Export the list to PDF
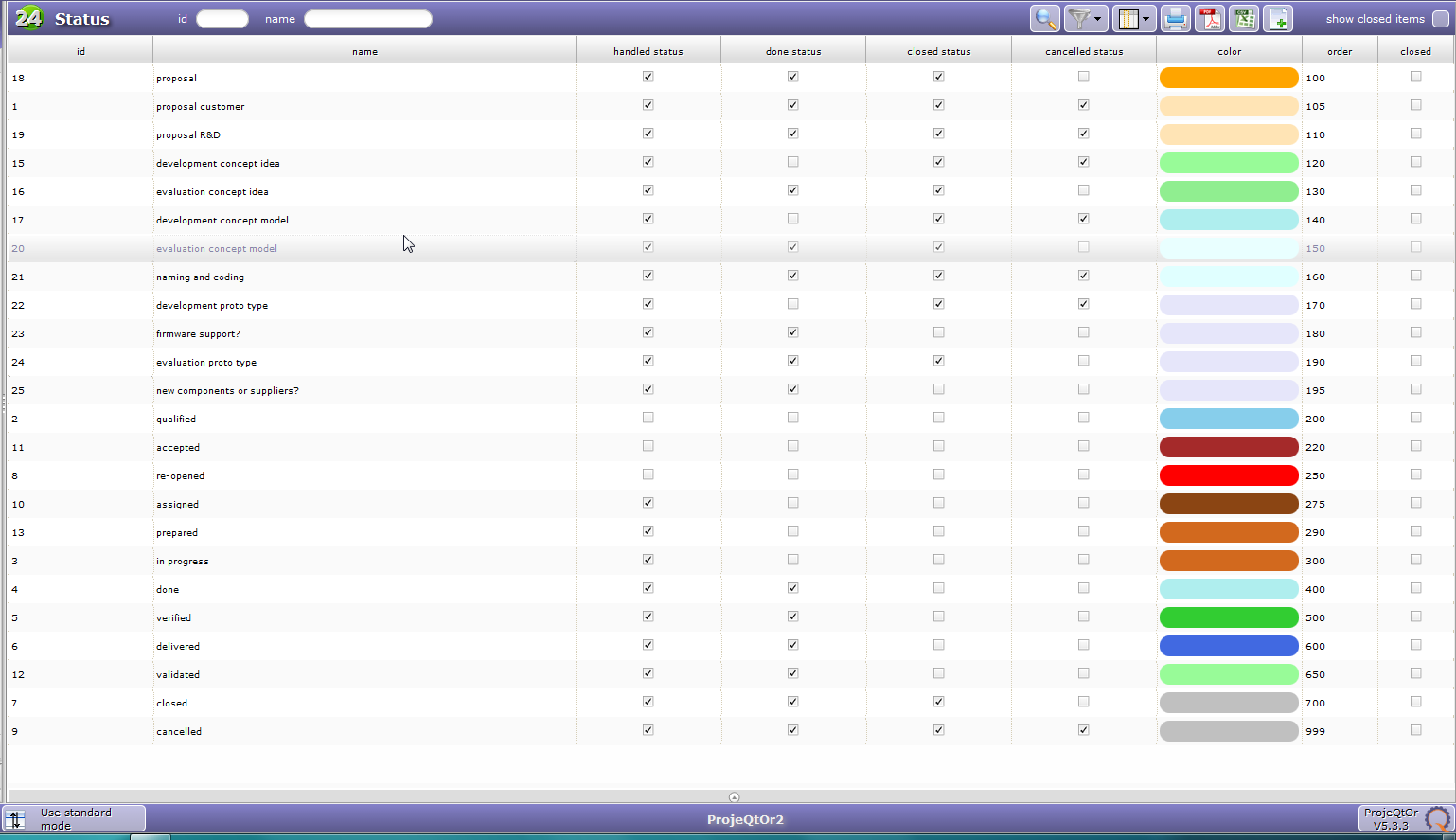 [1210, 19]
